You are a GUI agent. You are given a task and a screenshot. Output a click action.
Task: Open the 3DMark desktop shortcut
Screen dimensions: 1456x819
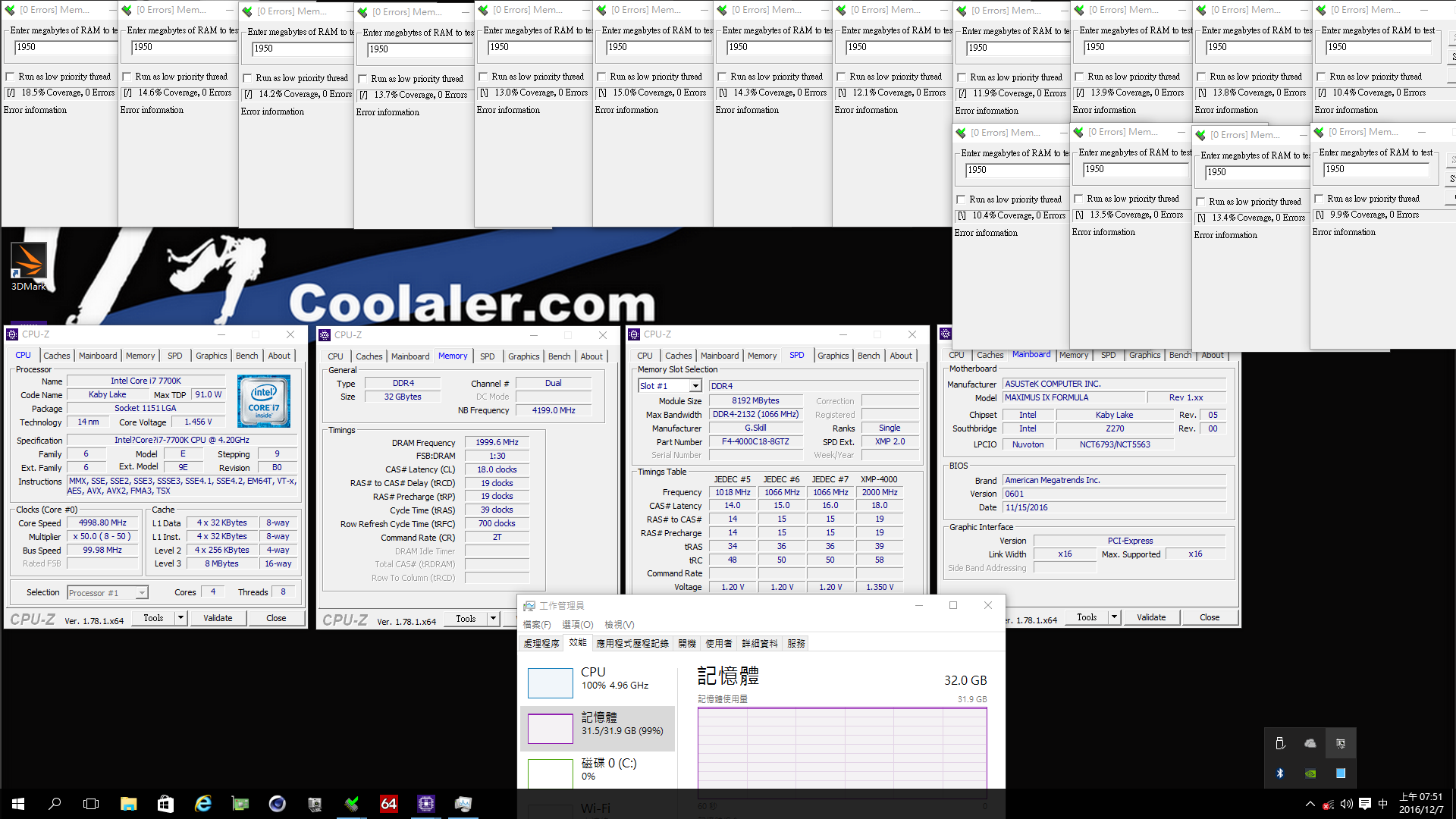28,266
